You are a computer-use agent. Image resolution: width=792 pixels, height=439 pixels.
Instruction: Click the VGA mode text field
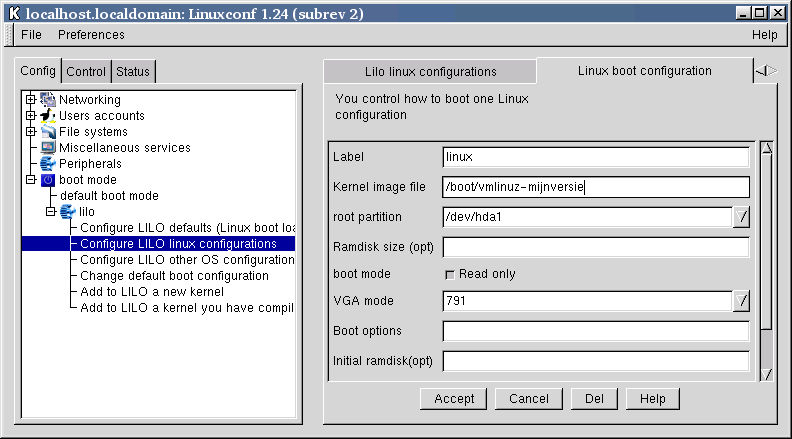[587, 301]
